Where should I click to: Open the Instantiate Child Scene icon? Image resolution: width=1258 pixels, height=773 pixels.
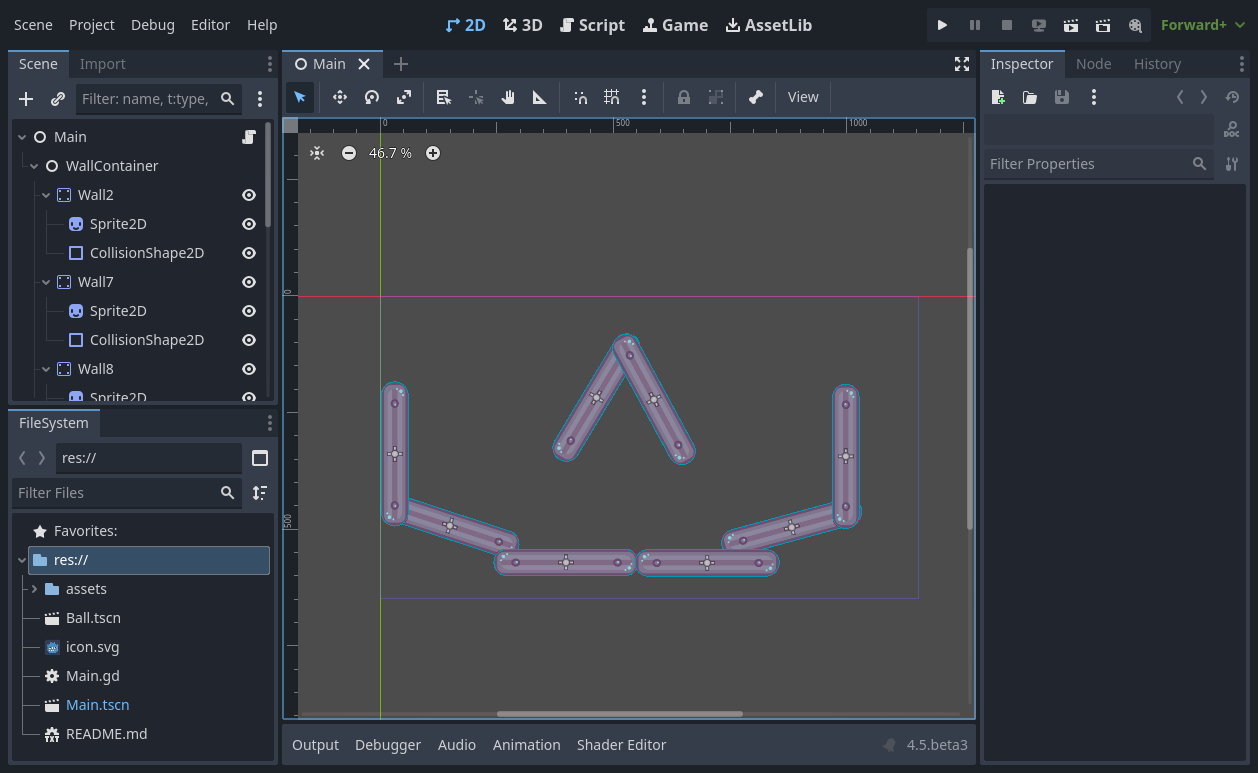coord(57,99)
